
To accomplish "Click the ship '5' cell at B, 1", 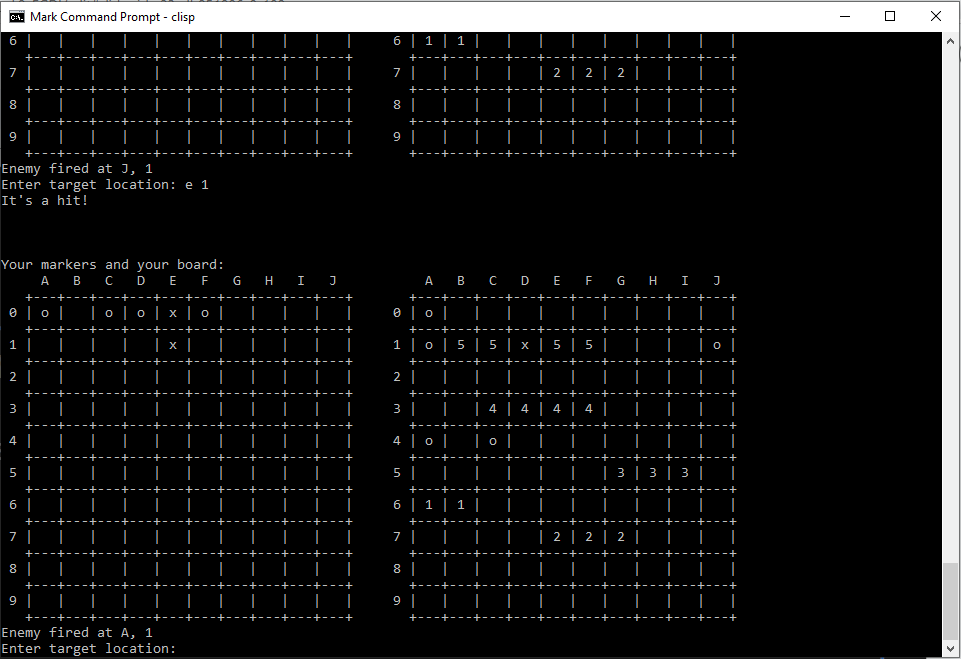I will pyautogui.click(x=461, y=345).
